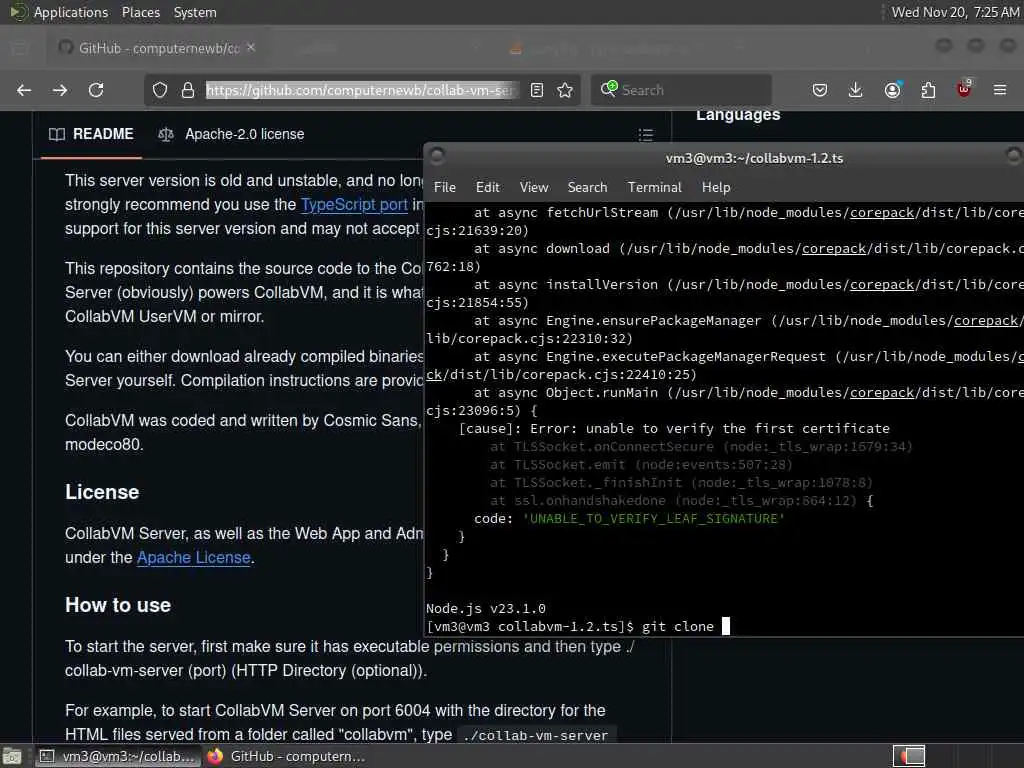The image size is (1024, 768).
Task: Click the search engine icon in search box
Action: tap(609, 89)
